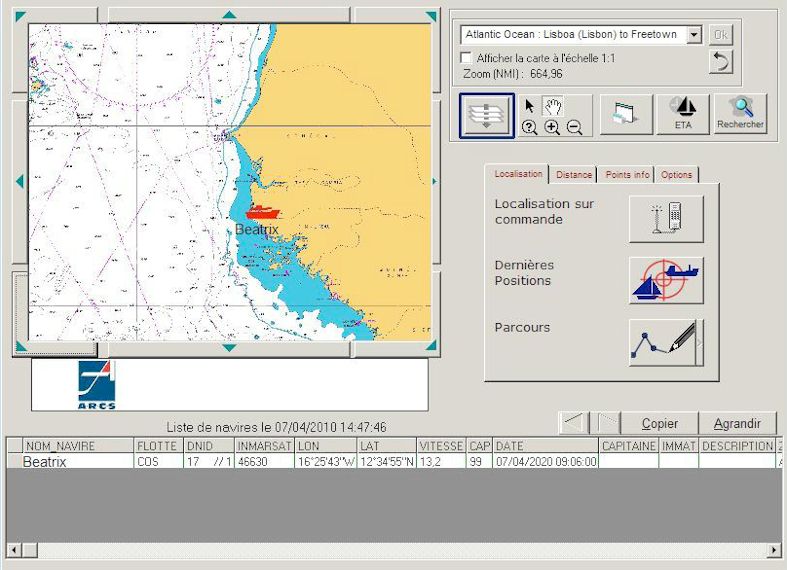Viewport: 787px width, 570px height.
Task: Switch to the Localisation tab
Action: pyautogui.click(x=518, y=174)
